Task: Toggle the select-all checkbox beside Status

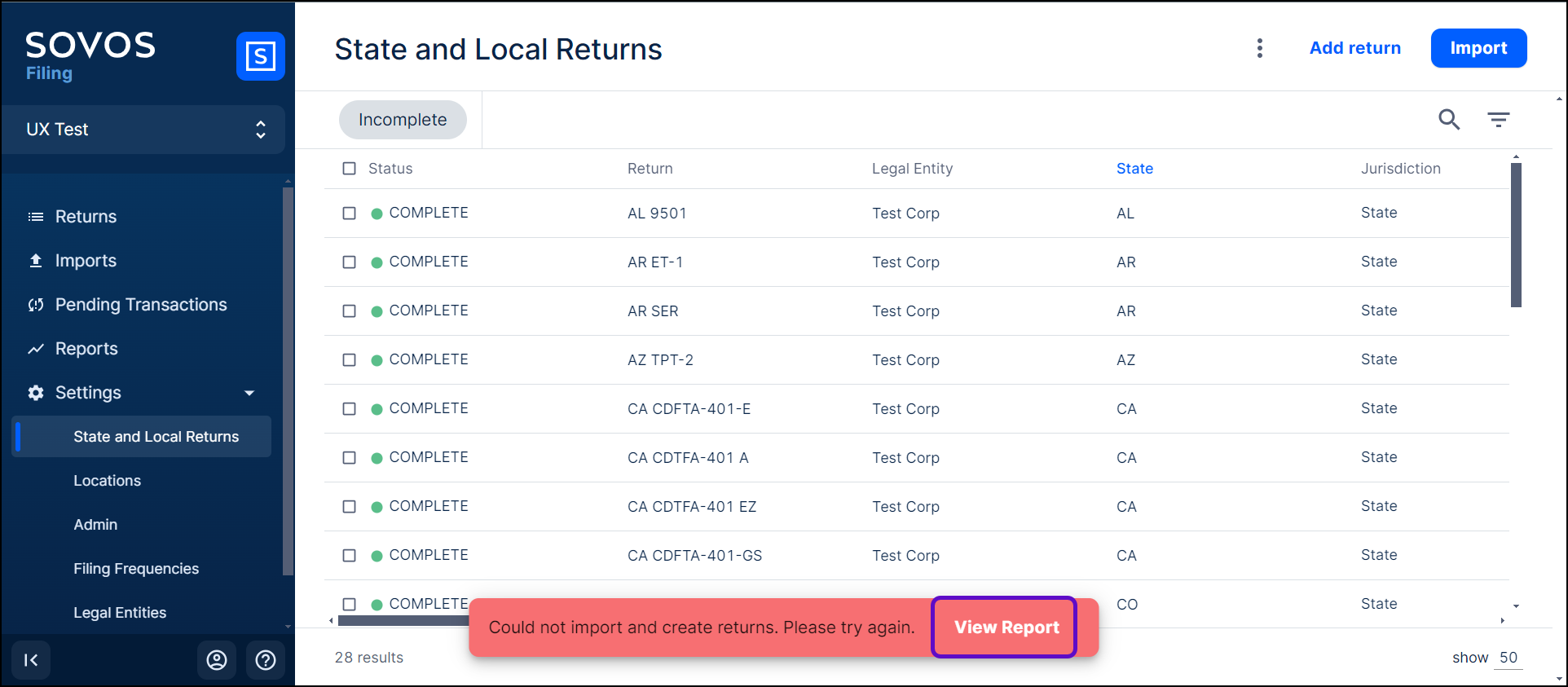Action: [350, 169]
